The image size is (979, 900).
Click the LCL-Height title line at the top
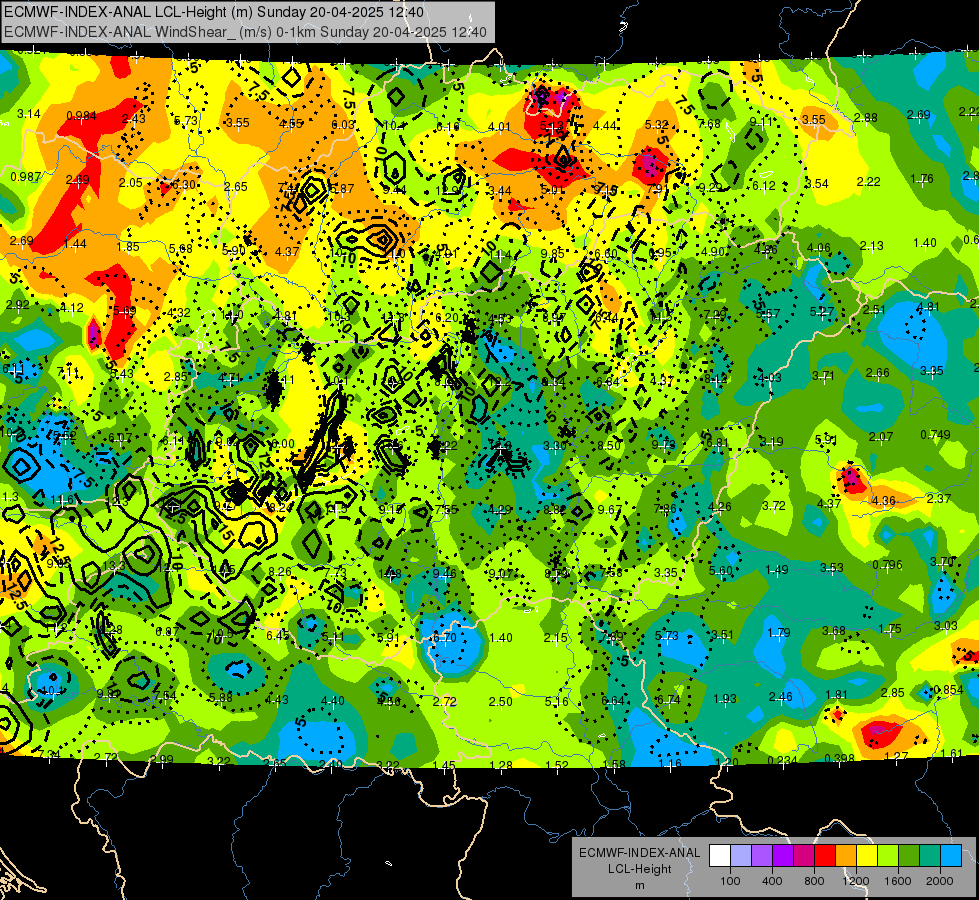pos(214,12)
